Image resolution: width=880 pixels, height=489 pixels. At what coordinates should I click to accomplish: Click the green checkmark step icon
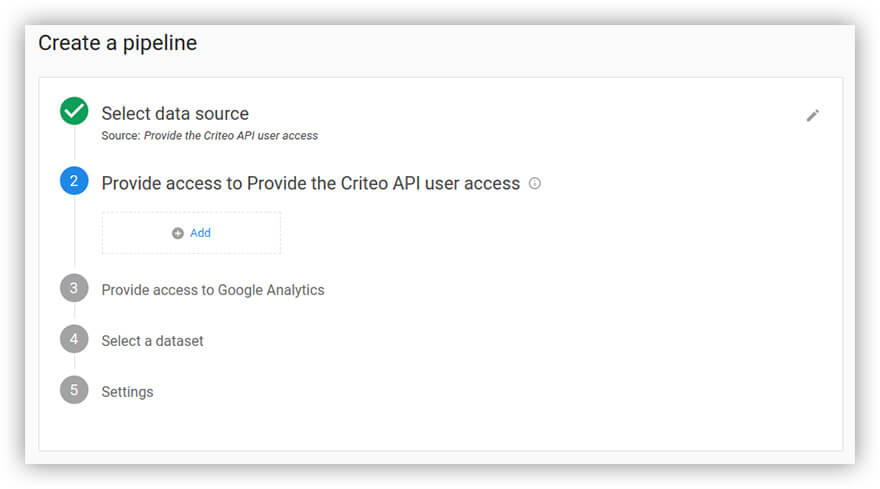click(74, 111)
